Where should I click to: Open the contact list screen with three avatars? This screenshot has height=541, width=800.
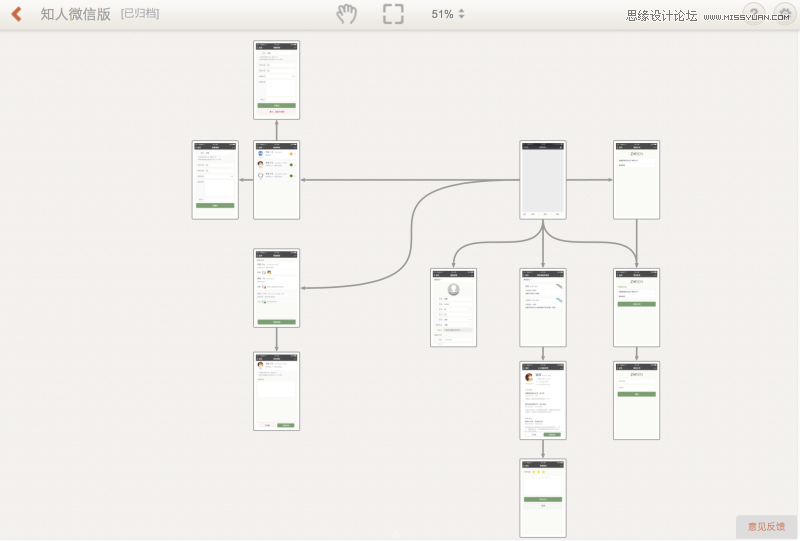(276, 180)
